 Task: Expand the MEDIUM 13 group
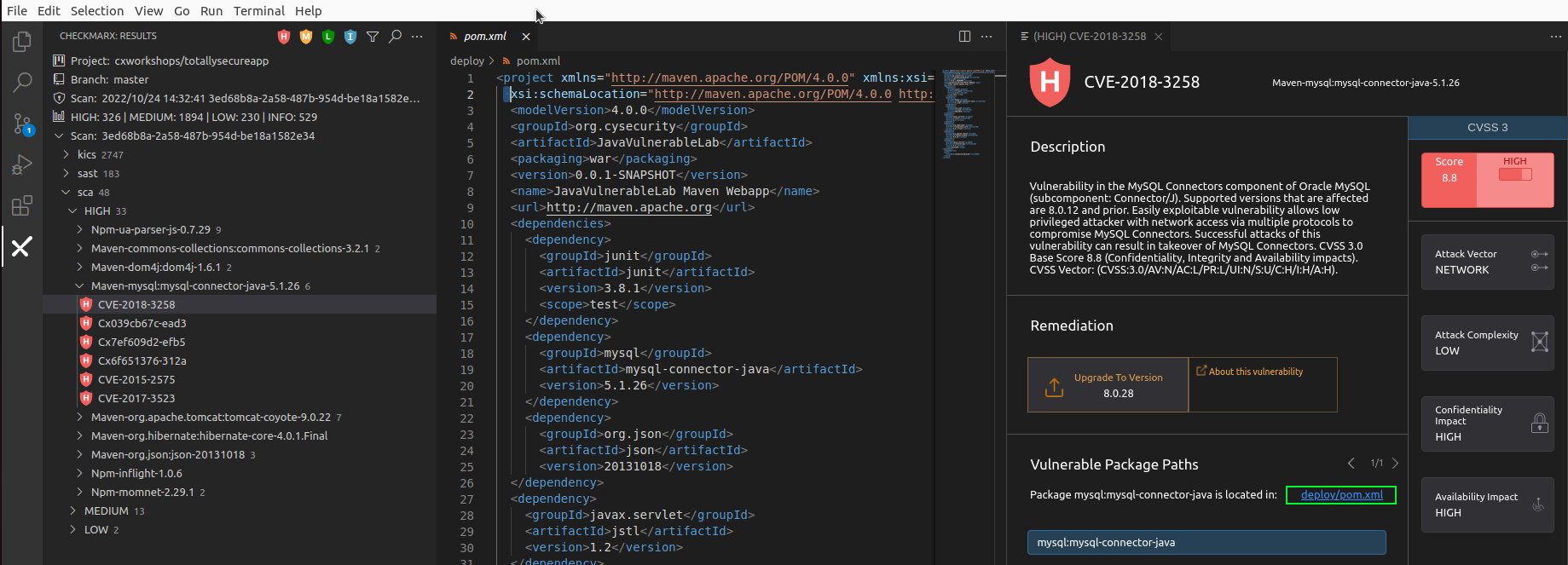72,510
